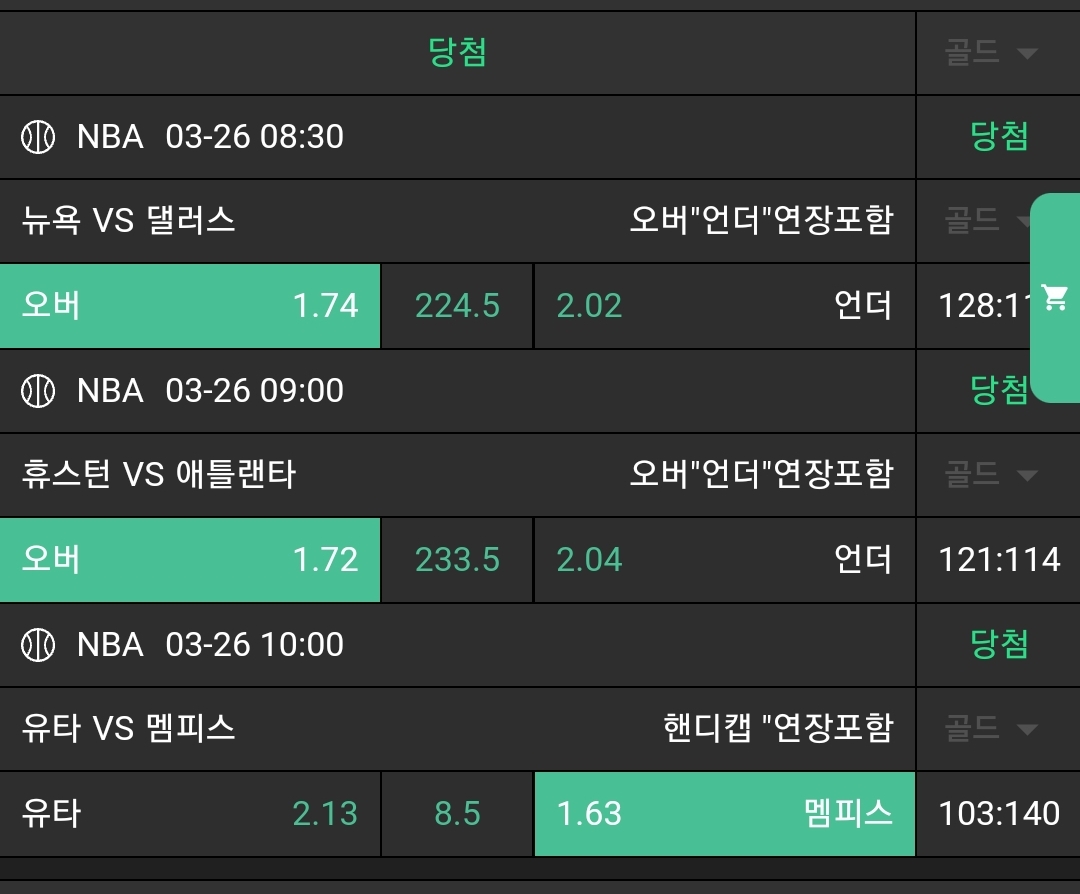The image size is (1080, 894).
Task: Click 당첨 status for 08:30 NBA game
Action: pyautogui.click(x=999, y=136)
